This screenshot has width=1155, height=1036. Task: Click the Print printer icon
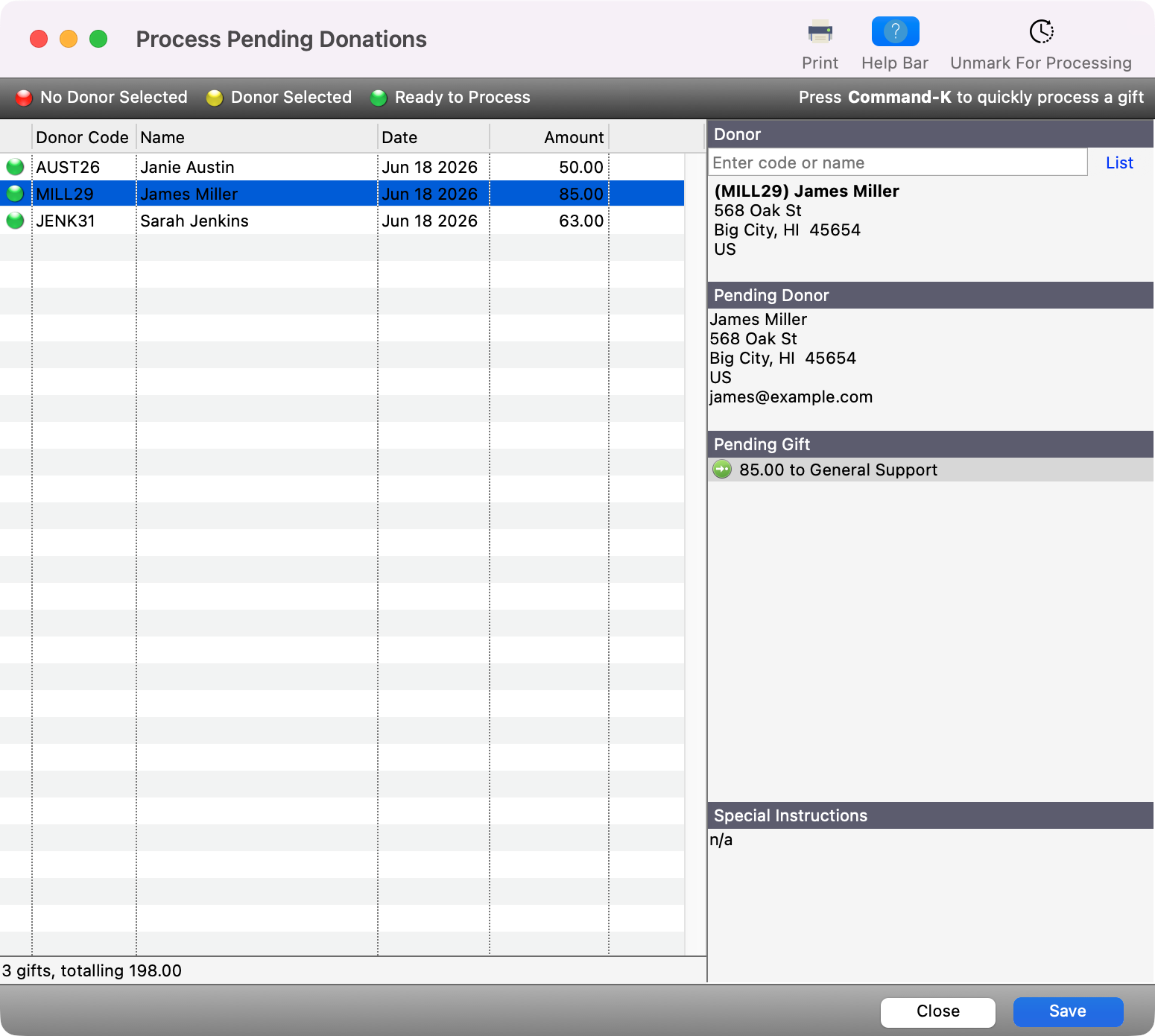pos(820,32)
